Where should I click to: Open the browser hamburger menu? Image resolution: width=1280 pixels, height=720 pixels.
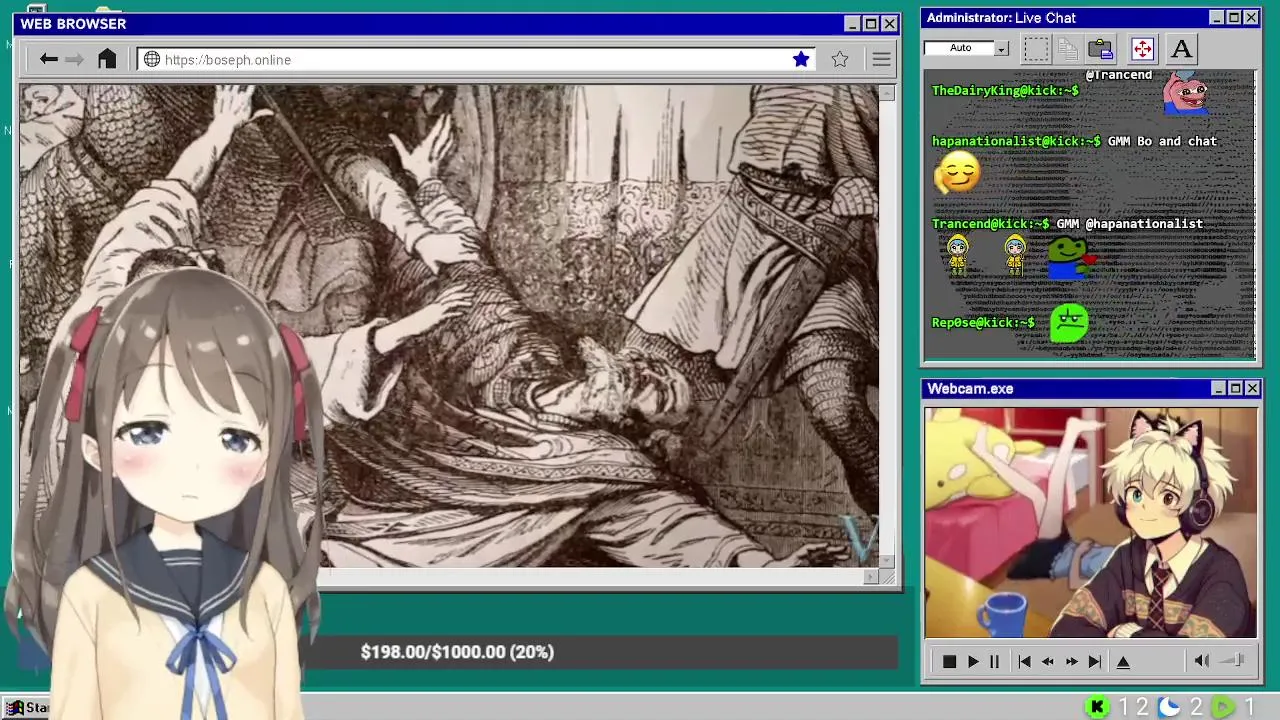click(881, 59)
